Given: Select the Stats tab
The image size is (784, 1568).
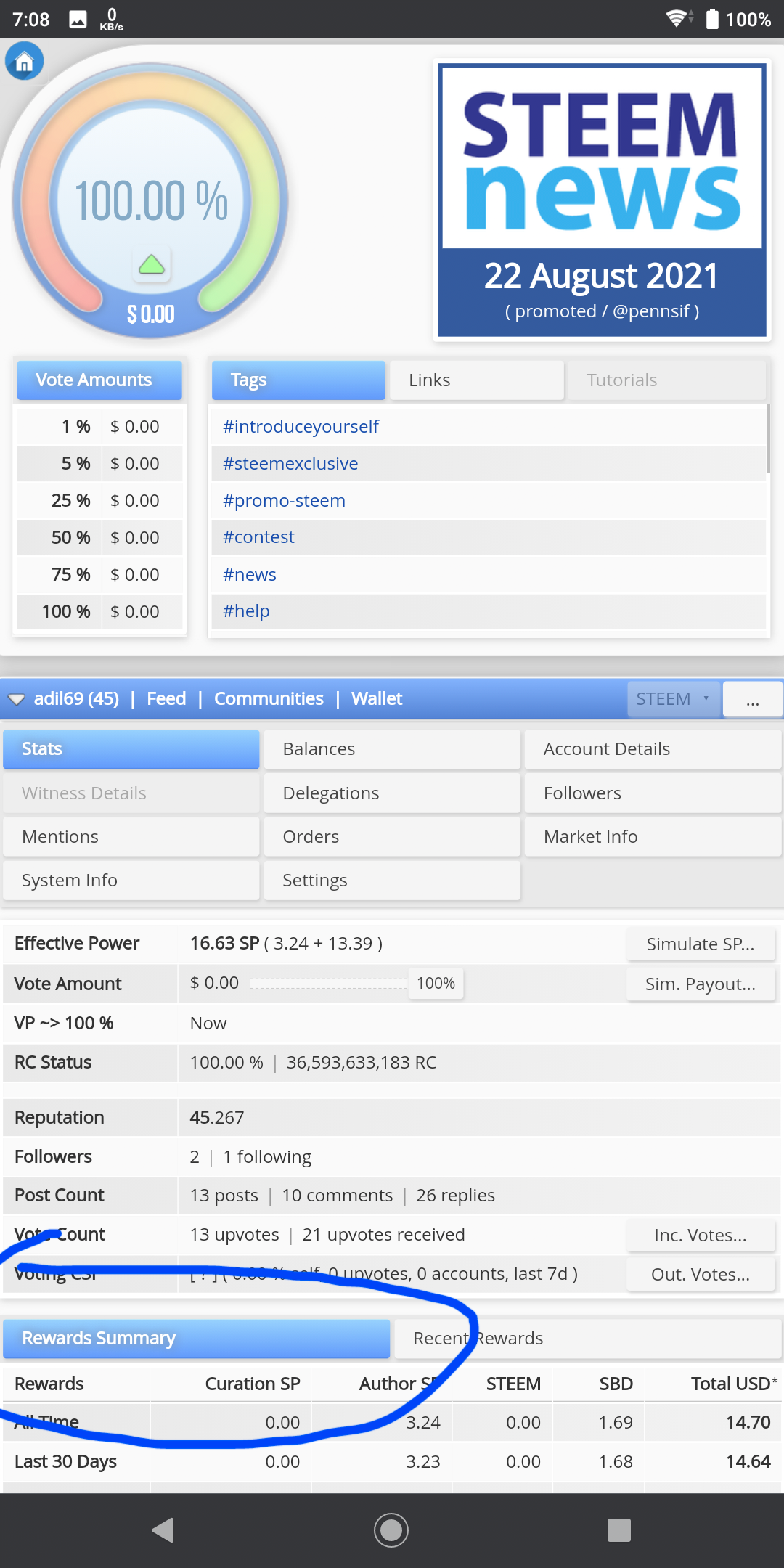Looking at the screenshot, I should (x=131, y=749).
